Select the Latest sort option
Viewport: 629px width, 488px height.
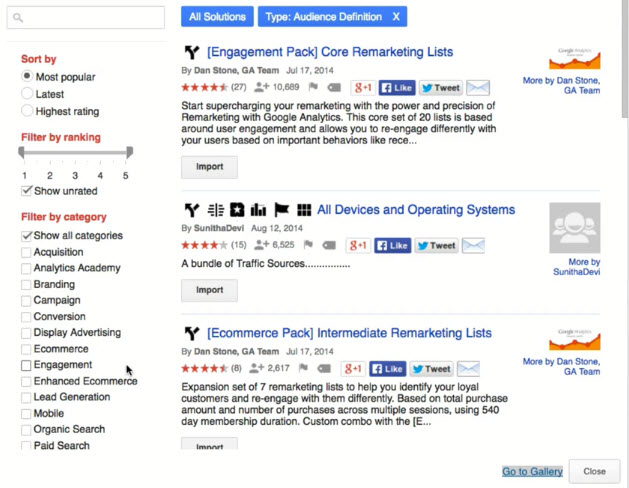(27, 93)
